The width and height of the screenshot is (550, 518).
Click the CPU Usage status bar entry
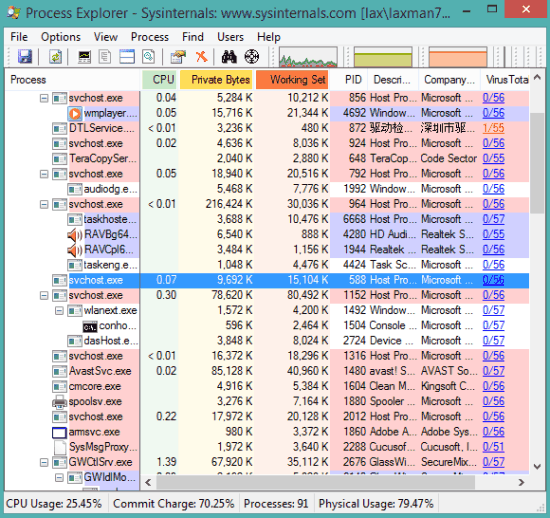54,504
